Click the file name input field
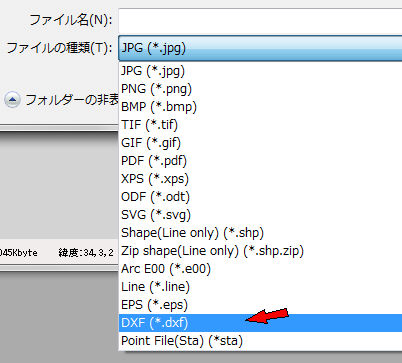 260,21
